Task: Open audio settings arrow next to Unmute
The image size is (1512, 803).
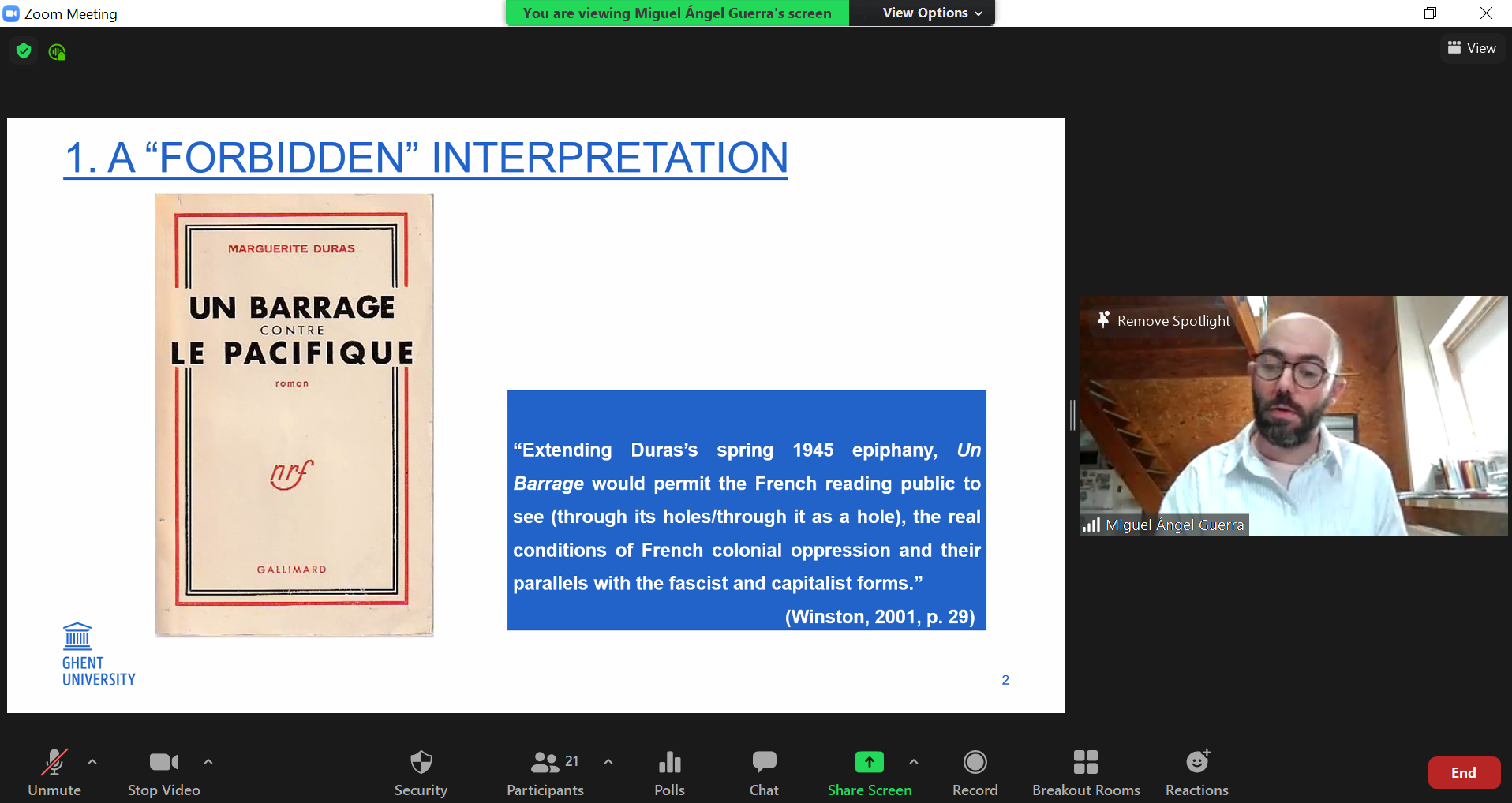Action: [92, 762]
